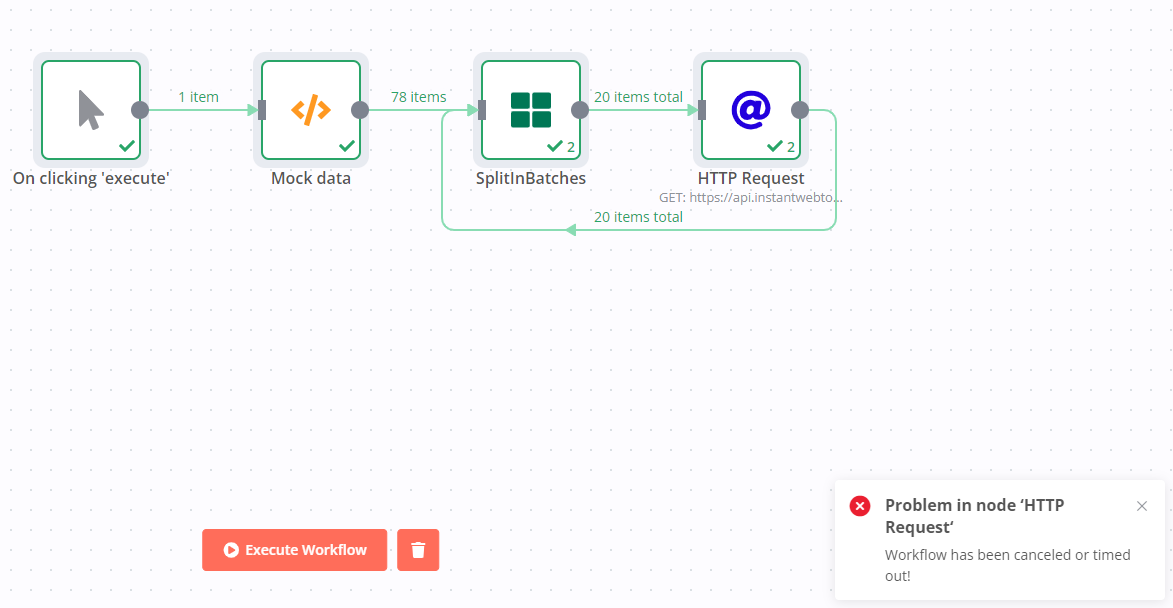Click the red error icon in notification
1173x608 pixels.
(860, 506)
